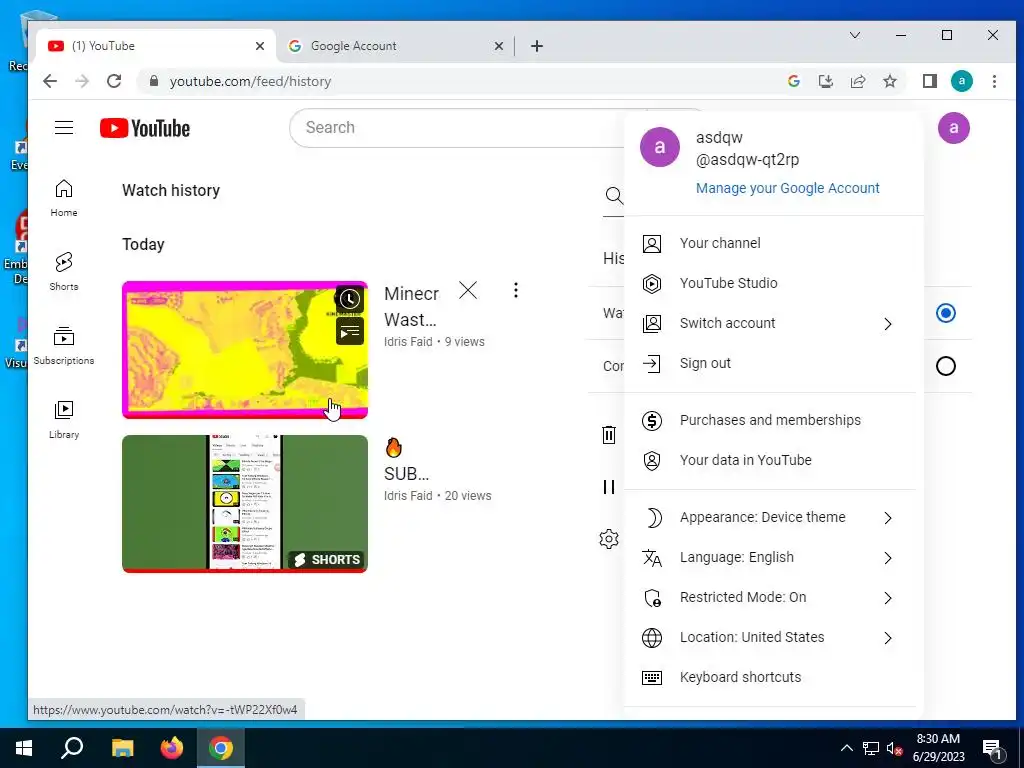Open Keyboard shortcuts menu item

pos(769,677)
